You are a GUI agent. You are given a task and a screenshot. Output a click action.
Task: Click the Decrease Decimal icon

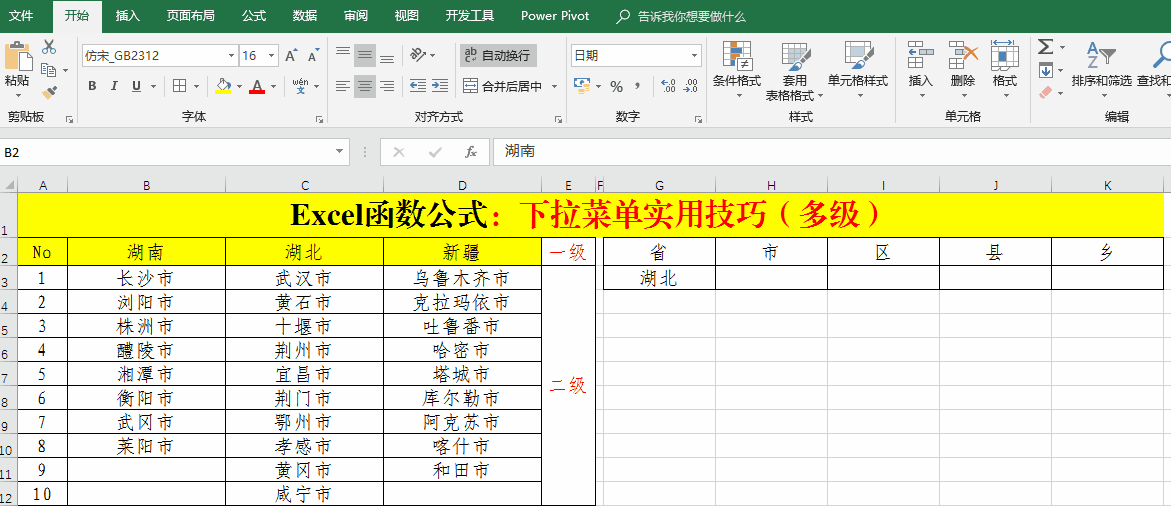[x=691, y=87]
